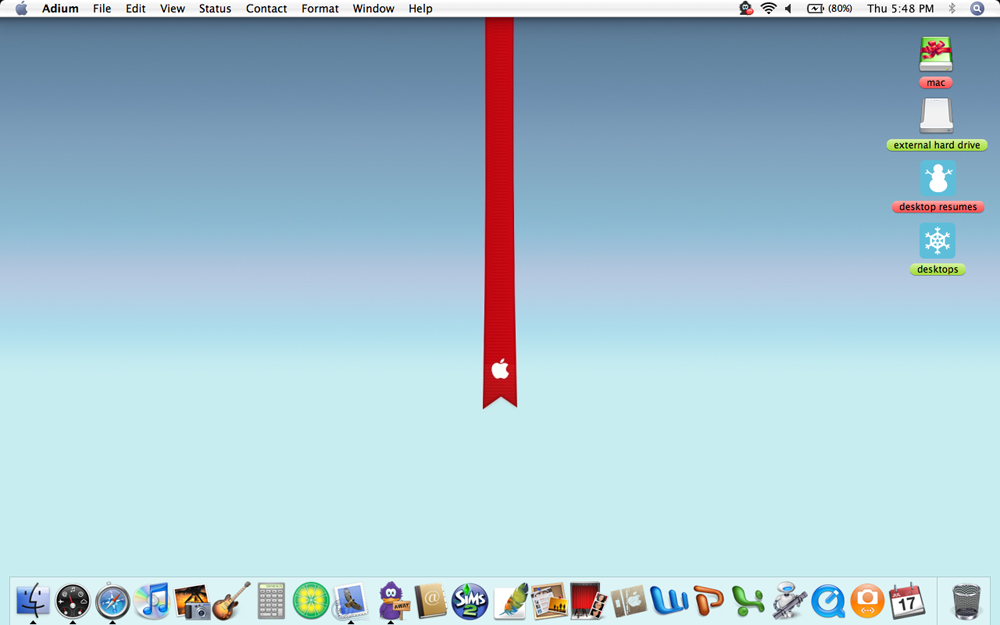Image resolution: width=1000 pixels, height=625 pixels.
Task: Launch Automator robot icon in dock
Action: [x=788, y=601]
